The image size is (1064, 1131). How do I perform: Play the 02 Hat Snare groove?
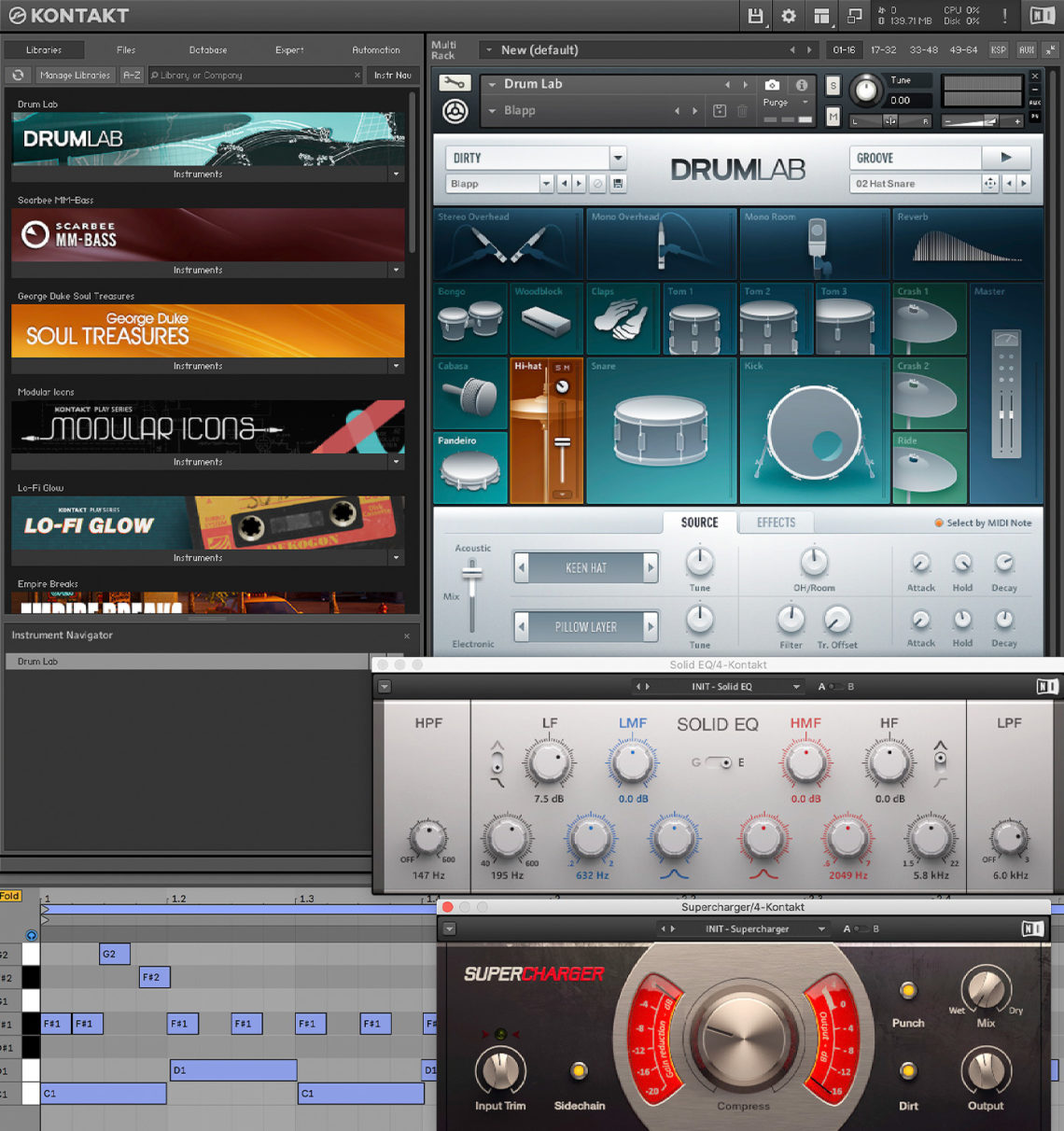pyautogui.click(x=1006, y=157)
